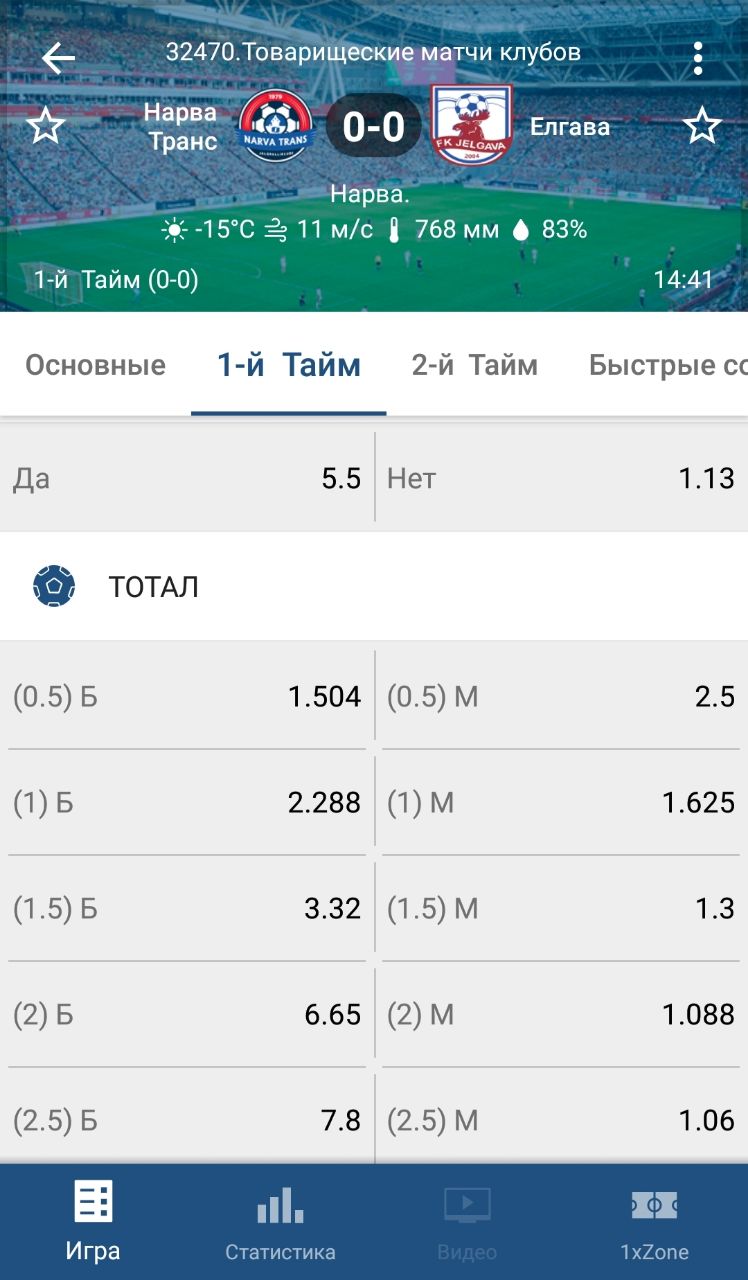Screen dimensions: 748x1280
Task: Favorite the Нарва Транс team star
Action: coord(45,127)
